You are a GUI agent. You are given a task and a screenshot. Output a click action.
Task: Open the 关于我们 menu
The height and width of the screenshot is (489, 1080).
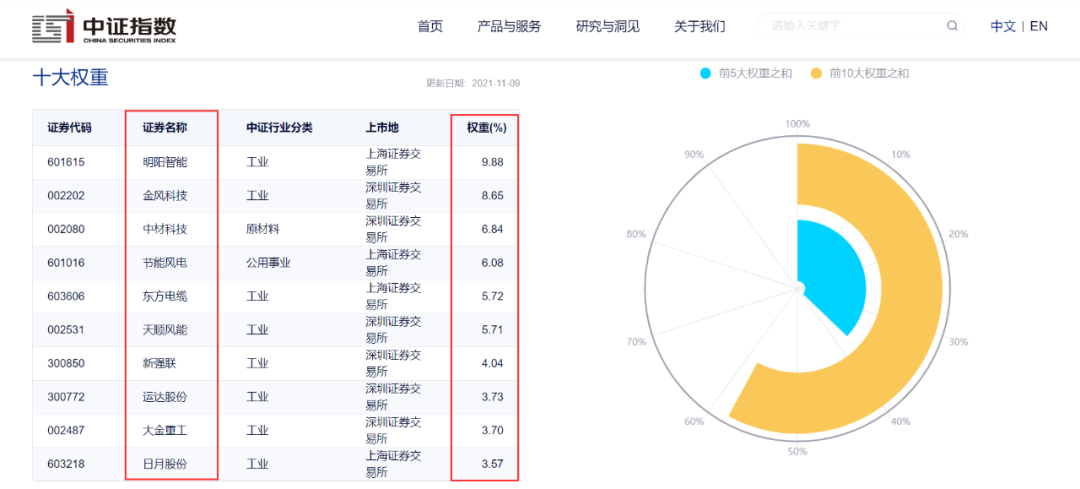pyautogui.click(x=700, y=27)
